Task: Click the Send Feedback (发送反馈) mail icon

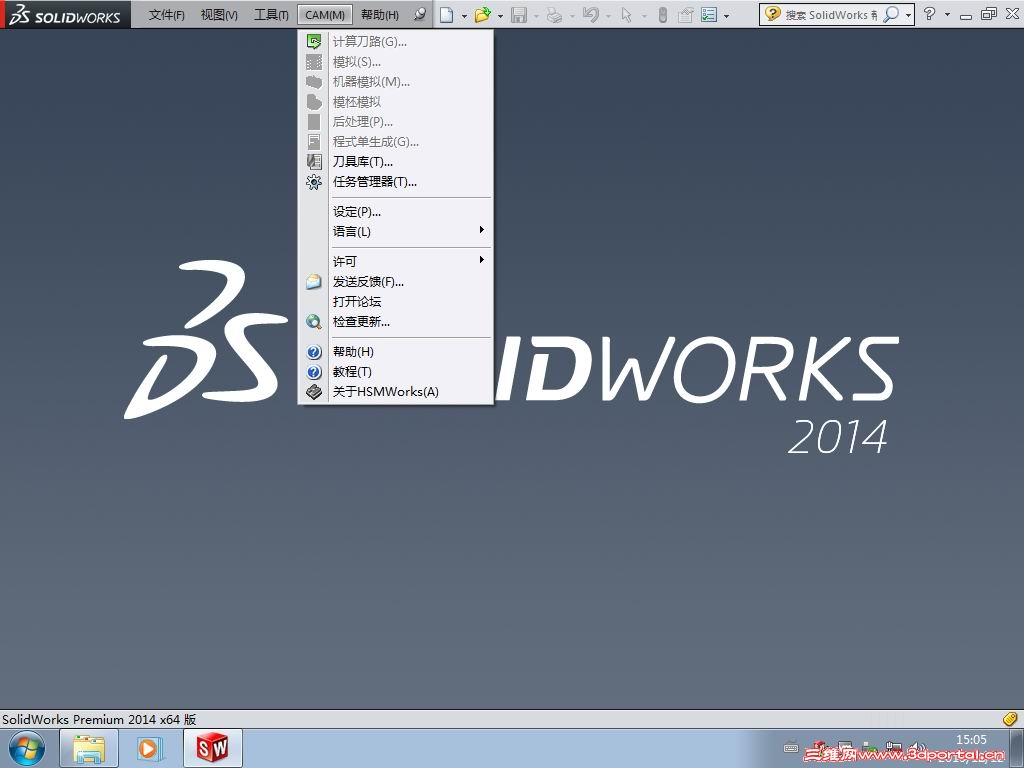Action: [x=314, y=282]
